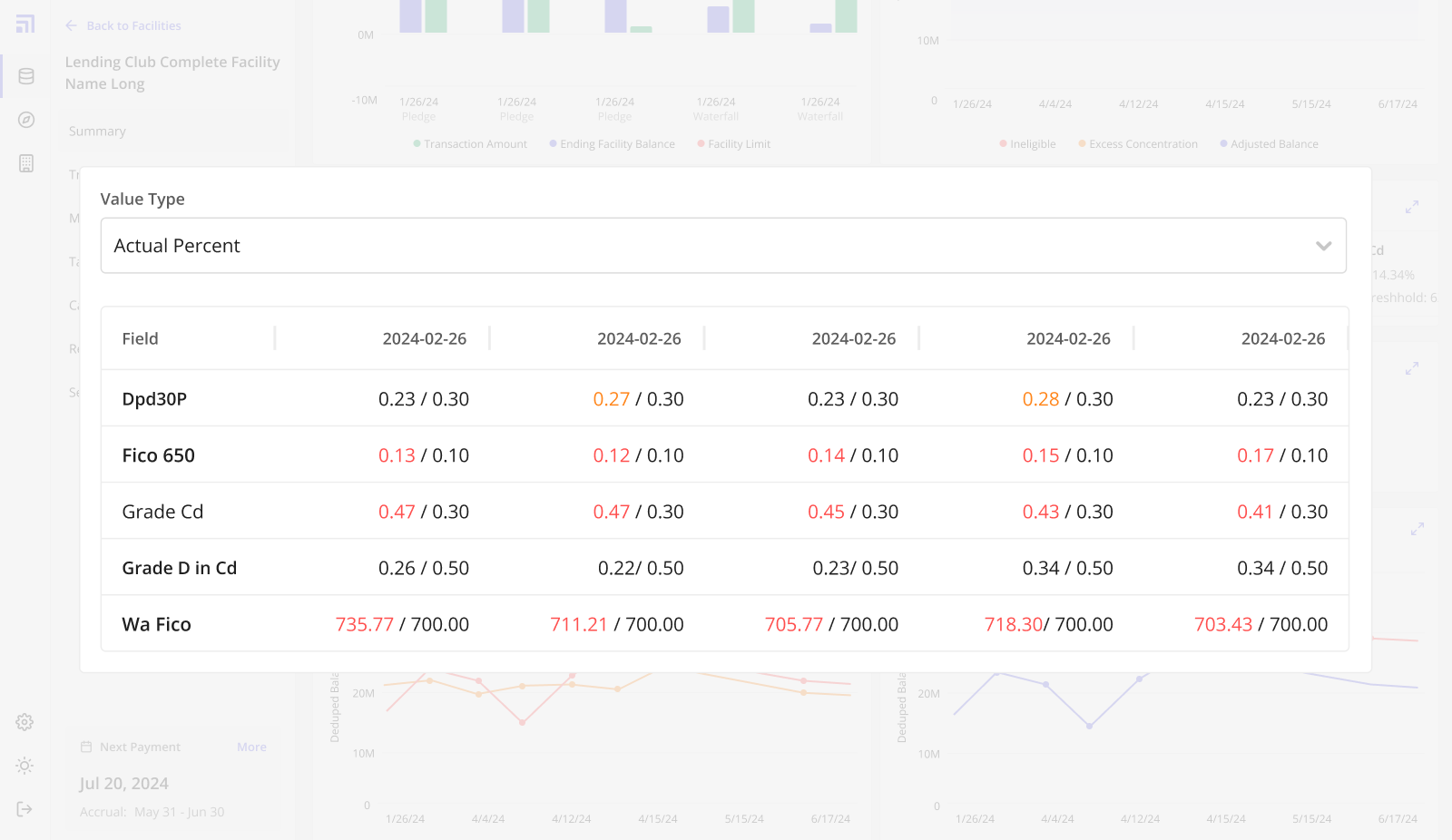Click the Facility Limit legend color dot

[701, 143]
